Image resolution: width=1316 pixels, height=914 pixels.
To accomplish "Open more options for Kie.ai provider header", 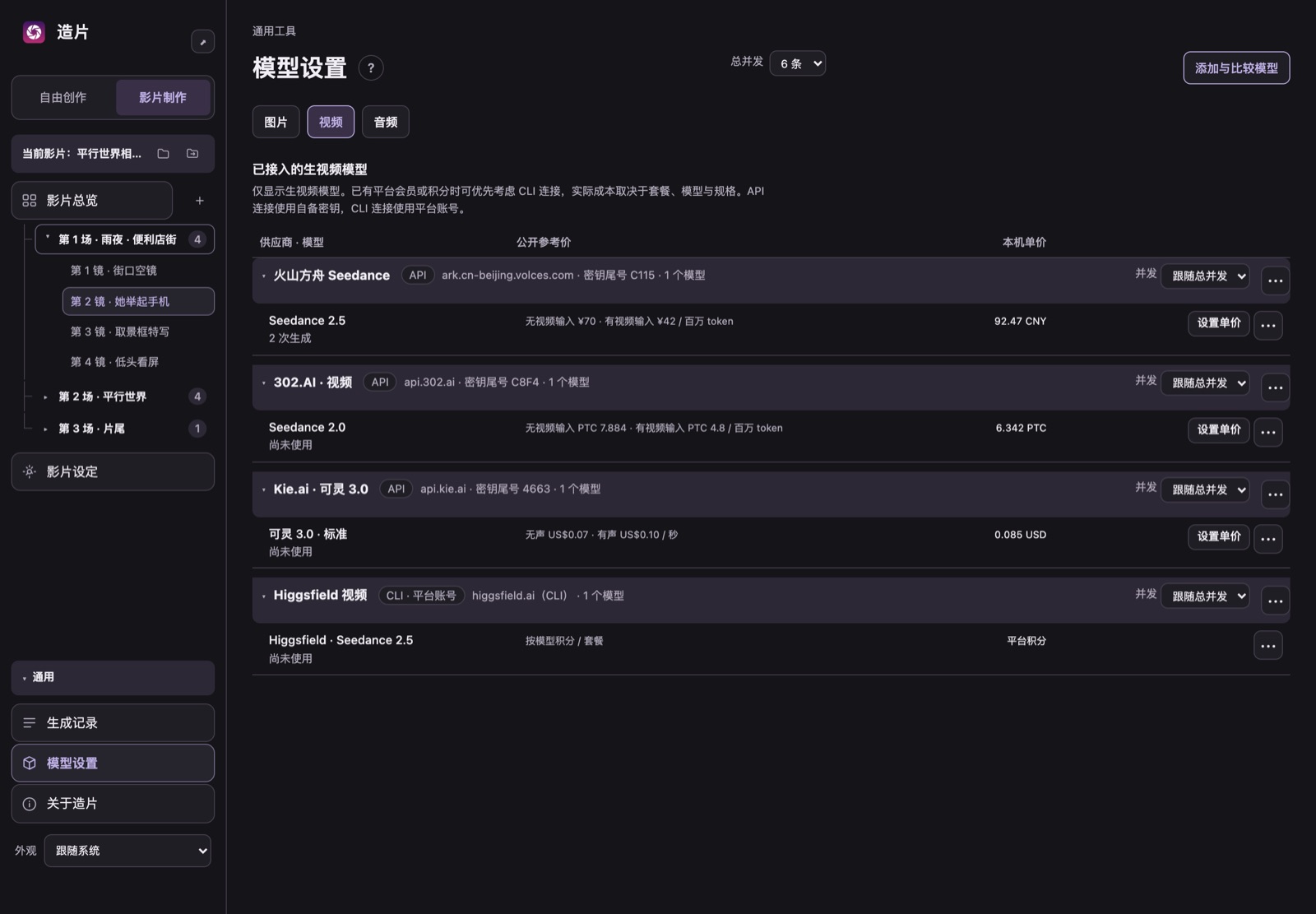I will pos(1275,494).
